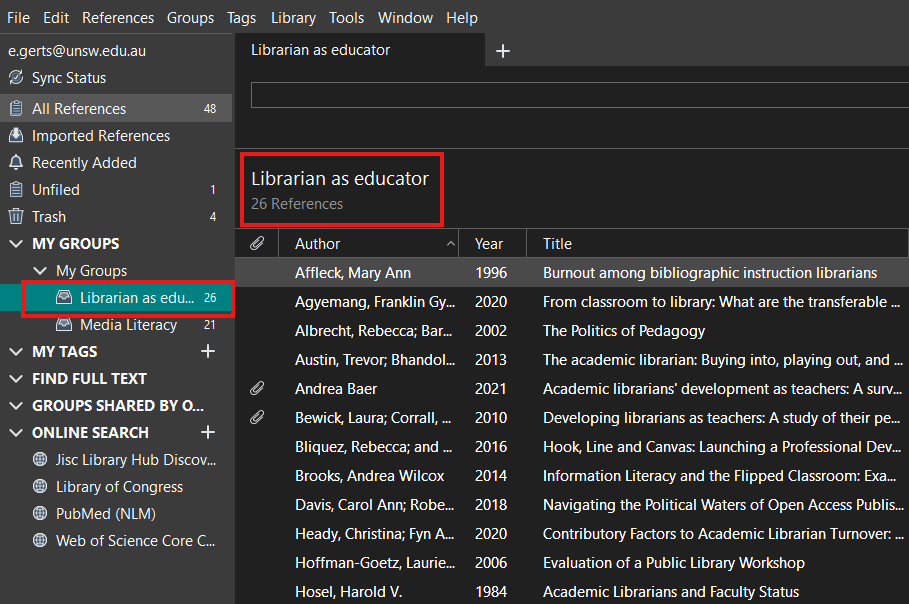
Task: Click the Library of Congress search icon
Action: tap(38, 486)
